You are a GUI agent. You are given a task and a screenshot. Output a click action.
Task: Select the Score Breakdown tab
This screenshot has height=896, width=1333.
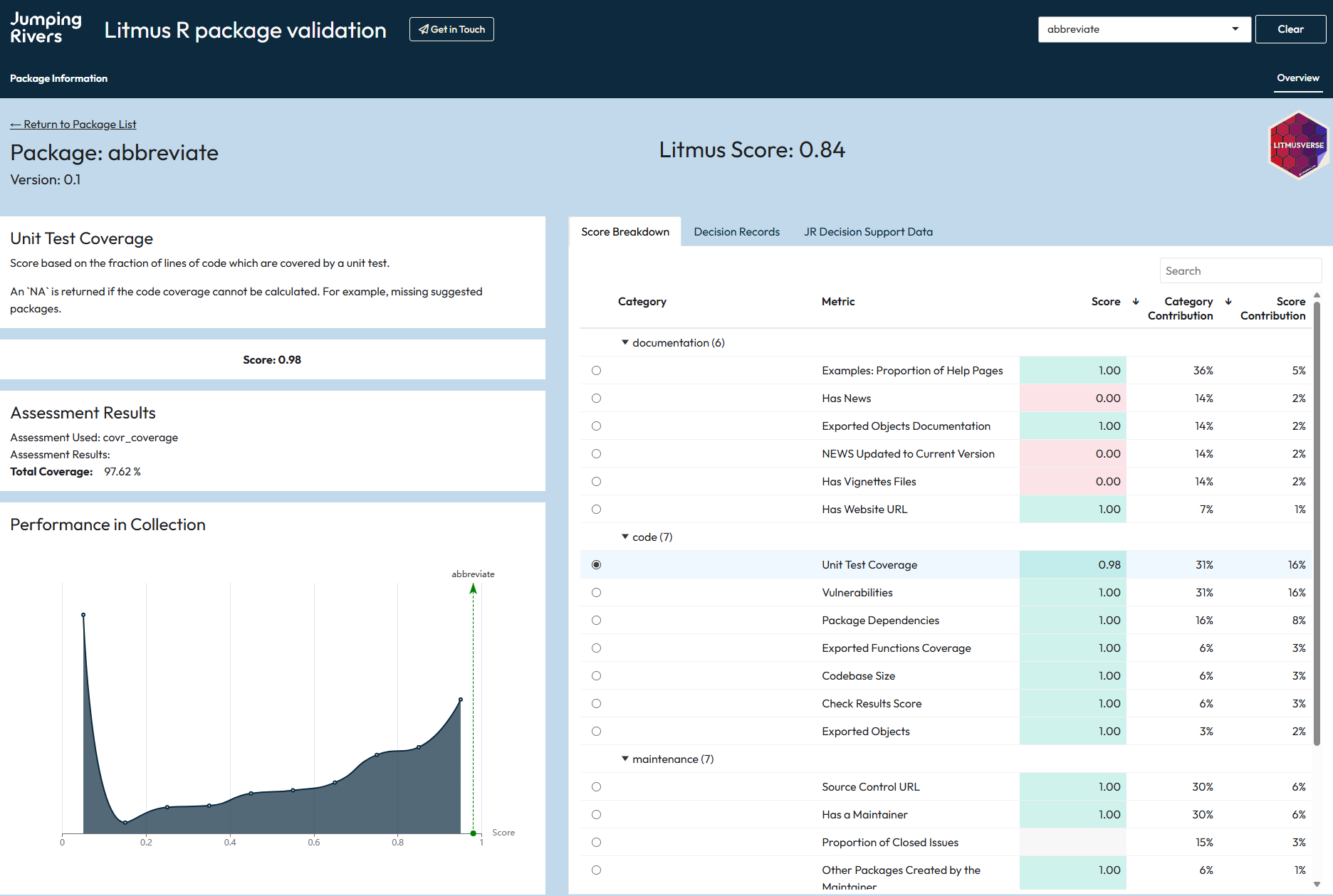pos(625,232)
